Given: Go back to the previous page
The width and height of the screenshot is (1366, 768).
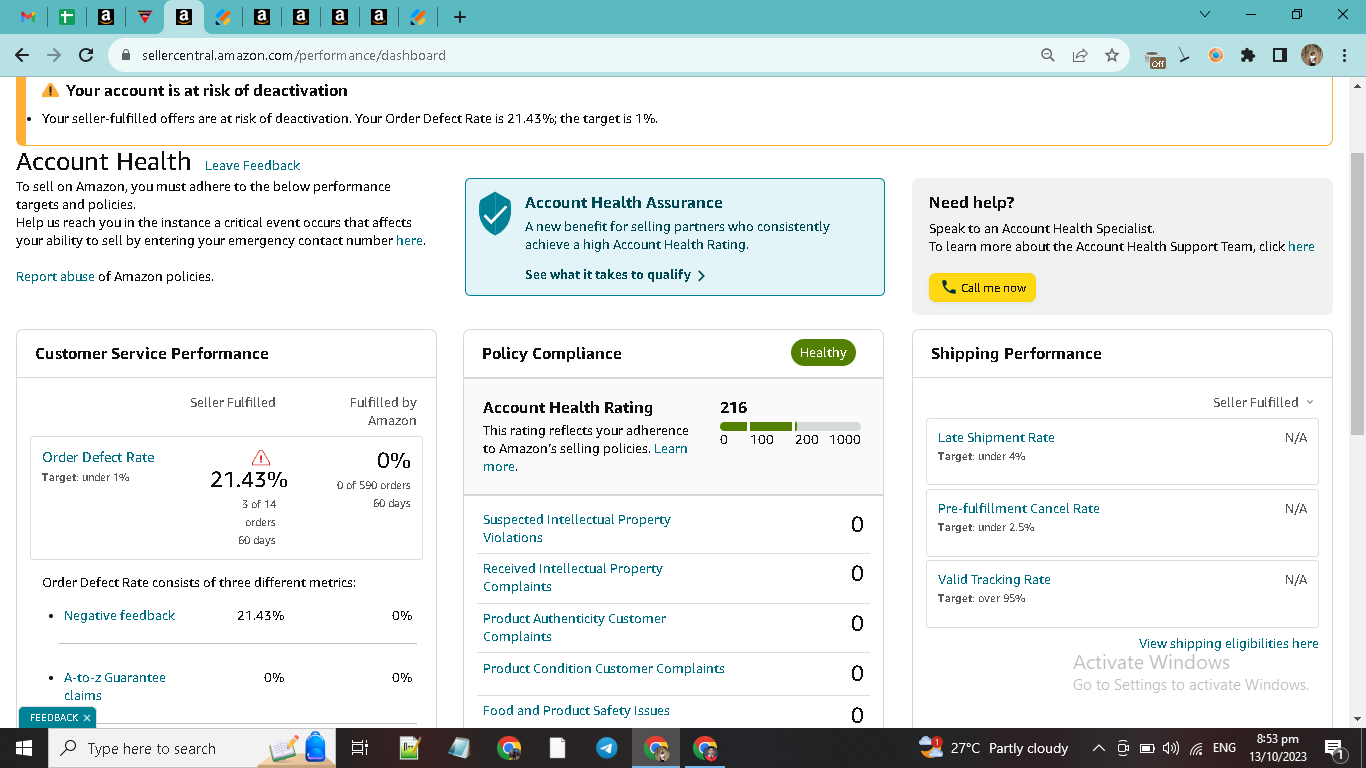Looking at the screenshot, I should click(22, 55).
